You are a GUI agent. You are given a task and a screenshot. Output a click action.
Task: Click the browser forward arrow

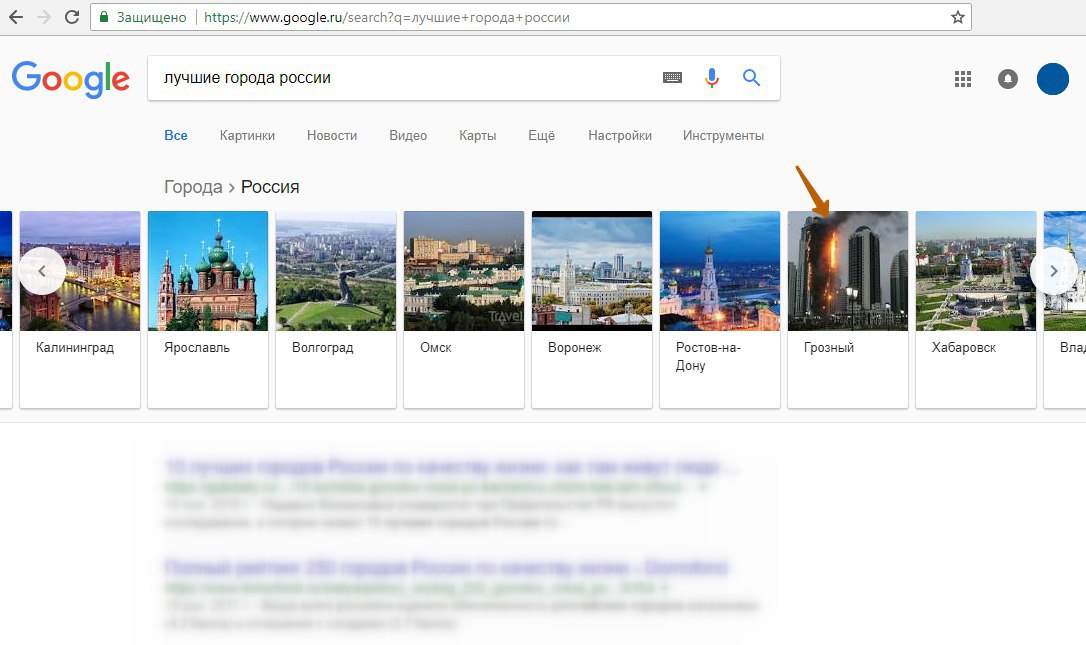pos(44,17)
